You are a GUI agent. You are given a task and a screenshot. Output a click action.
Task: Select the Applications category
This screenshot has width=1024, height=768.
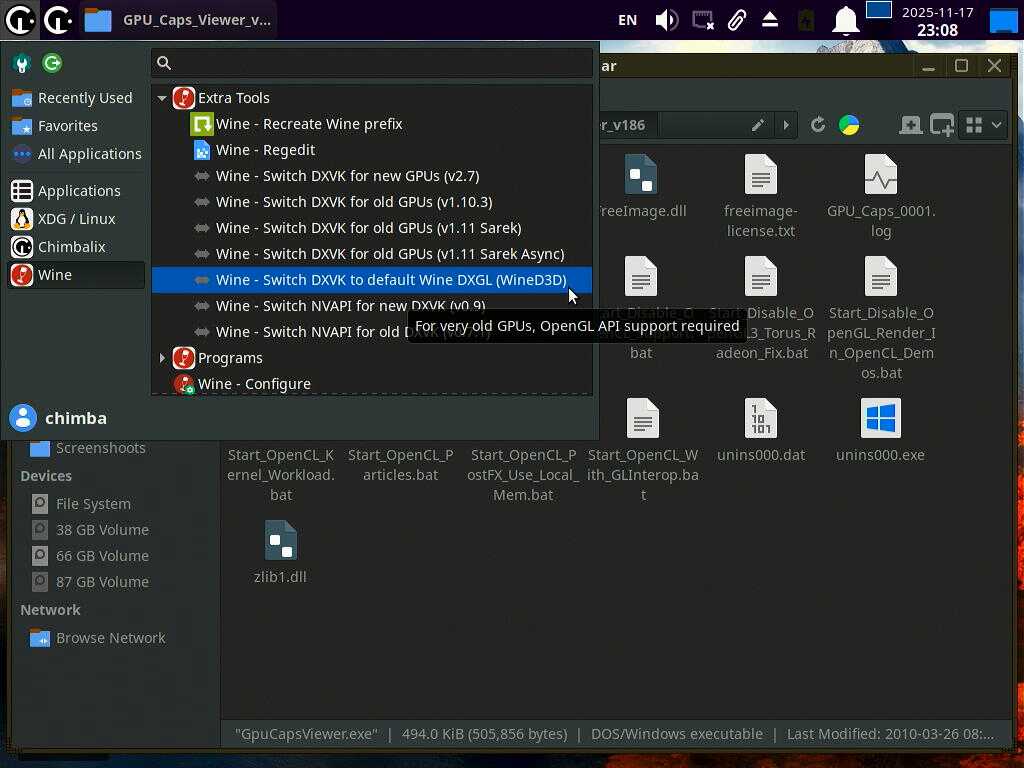pyautogui.click(x=76, y=191)
